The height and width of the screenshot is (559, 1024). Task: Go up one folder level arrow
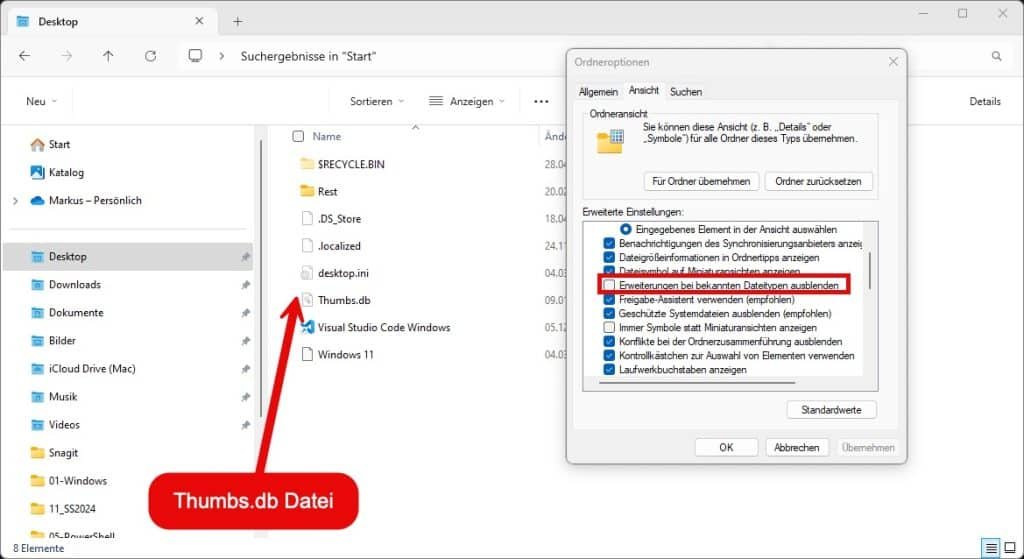[108, 56]
